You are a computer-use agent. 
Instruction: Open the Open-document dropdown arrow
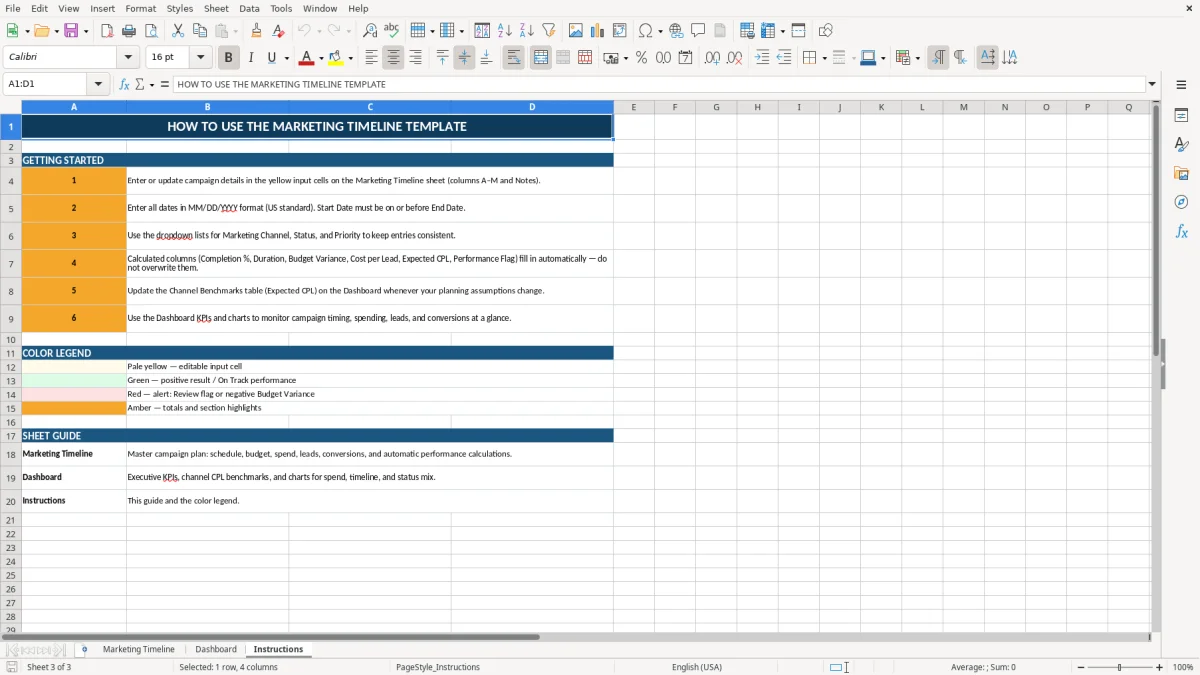[55, 31]
